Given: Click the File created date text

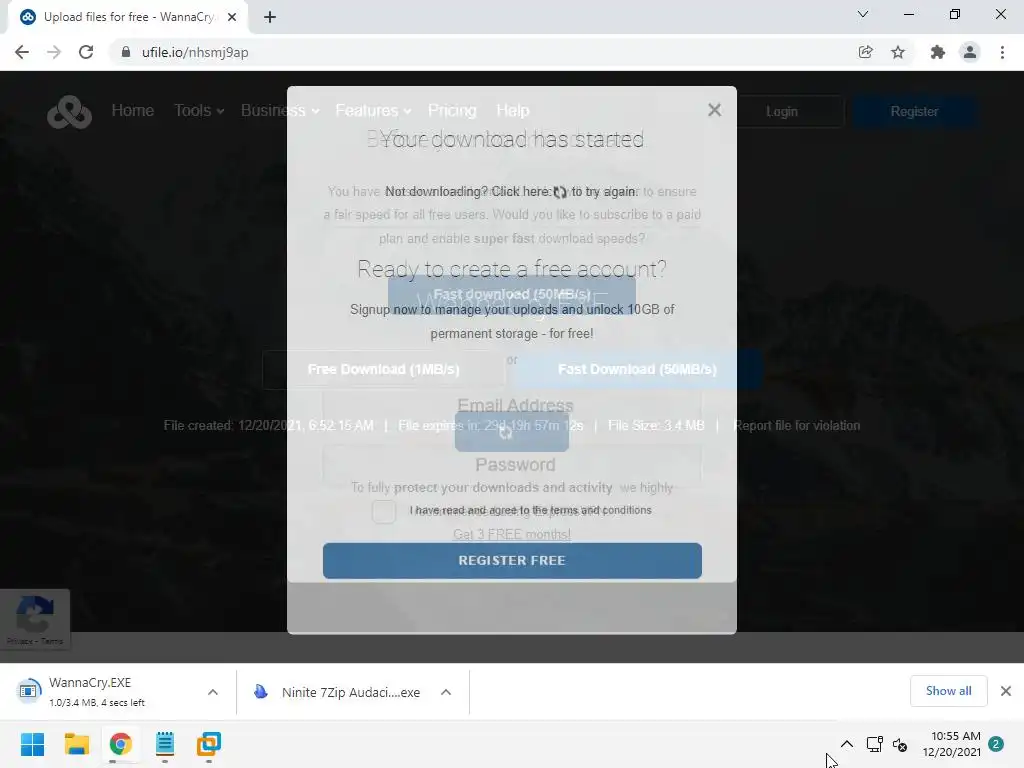Looking at the screenshot, I should (x=268, y=426).
